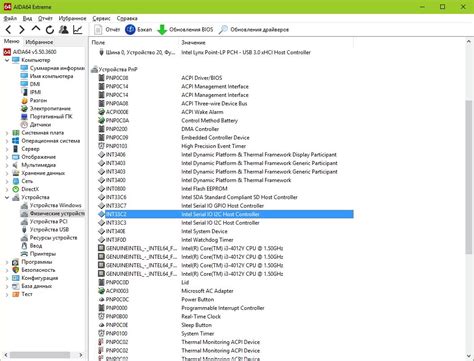Click the Портативный ПК icon
The width and height of the screenshot is (474, 361).
[24, 116]
